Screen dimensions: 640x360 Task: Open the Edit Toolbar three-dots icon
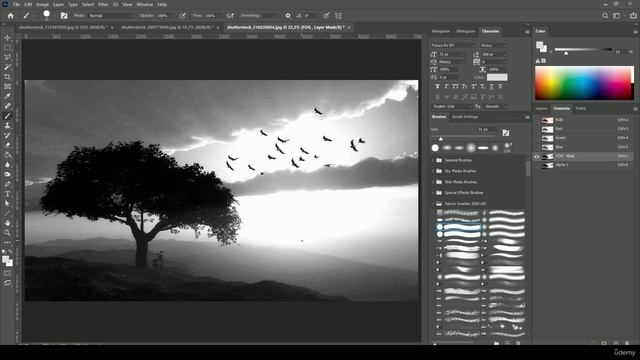coord(7,243)
